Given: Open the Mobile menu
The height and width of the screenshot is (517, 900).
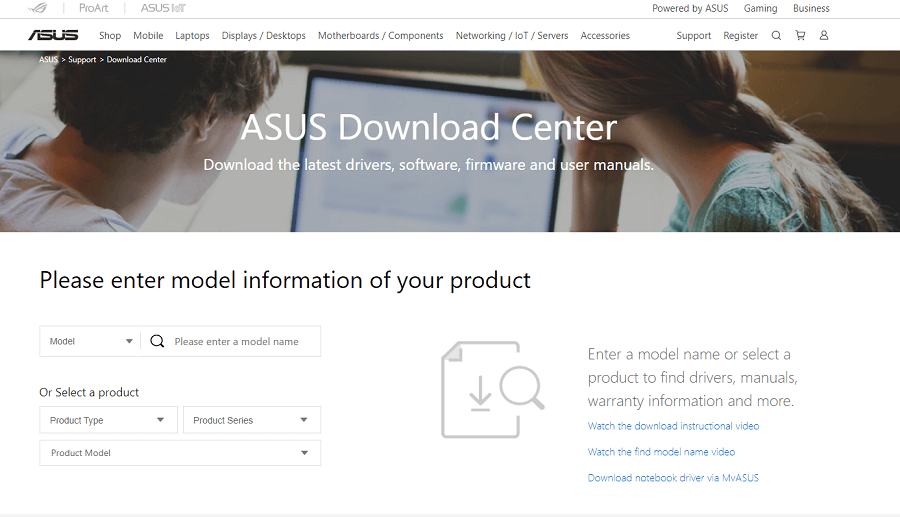Looking at the screenshot, I should tap(148, 36).
